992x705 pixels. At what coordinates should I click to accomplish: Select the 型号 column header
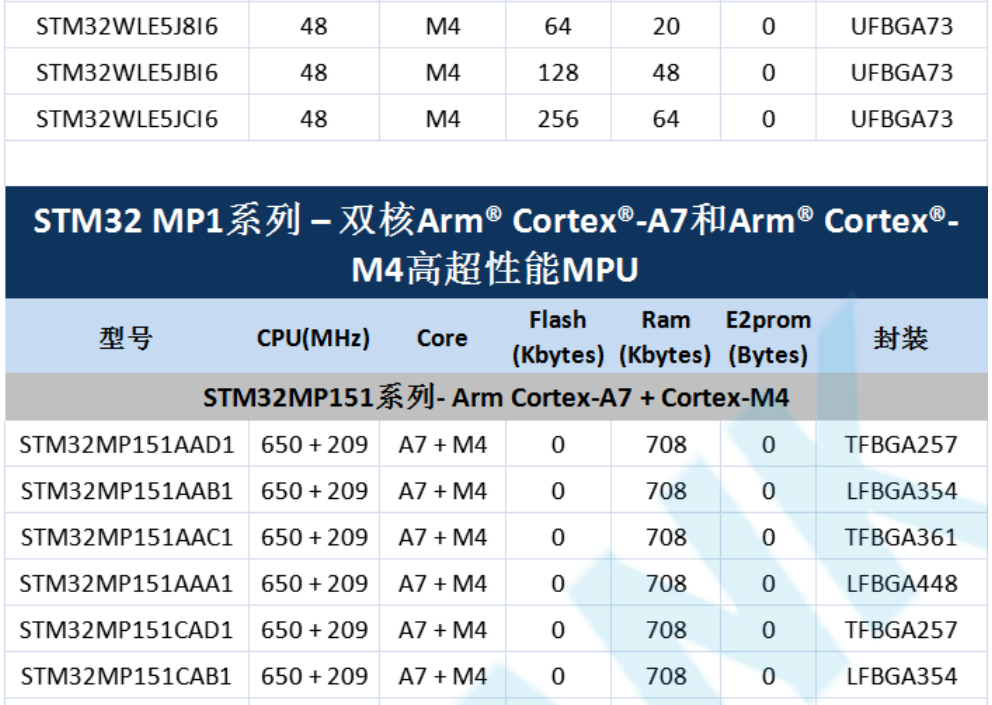(113, 338)
